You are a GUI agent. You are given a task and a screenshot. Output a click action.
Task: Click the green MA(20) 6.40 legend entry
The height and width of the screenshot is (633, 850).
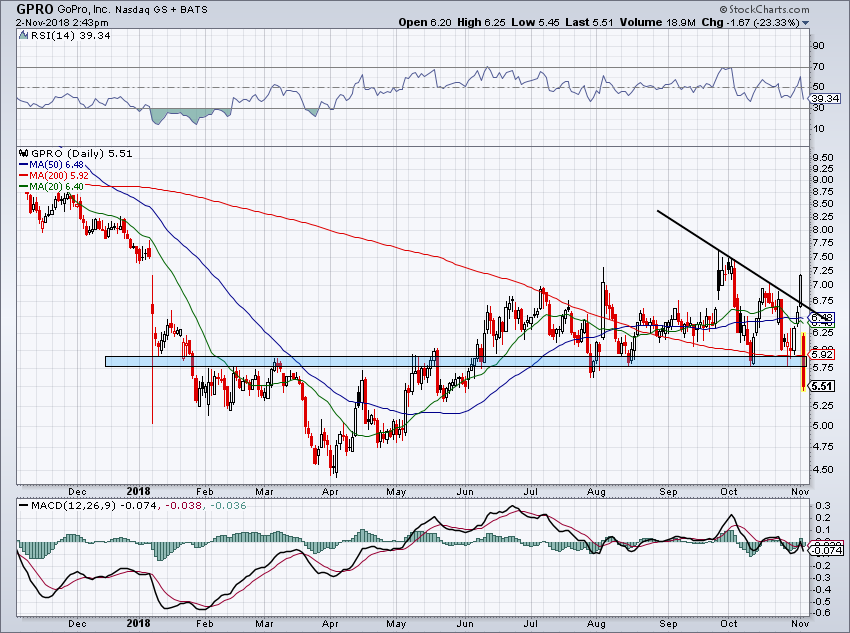51,186
